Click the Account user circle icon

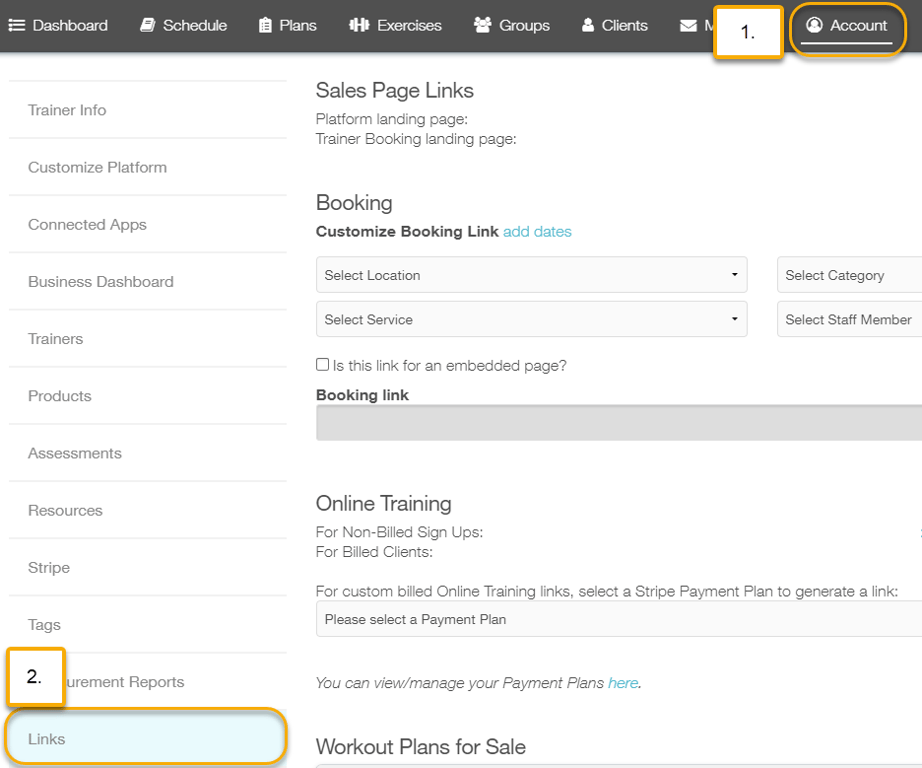point(814,26)
